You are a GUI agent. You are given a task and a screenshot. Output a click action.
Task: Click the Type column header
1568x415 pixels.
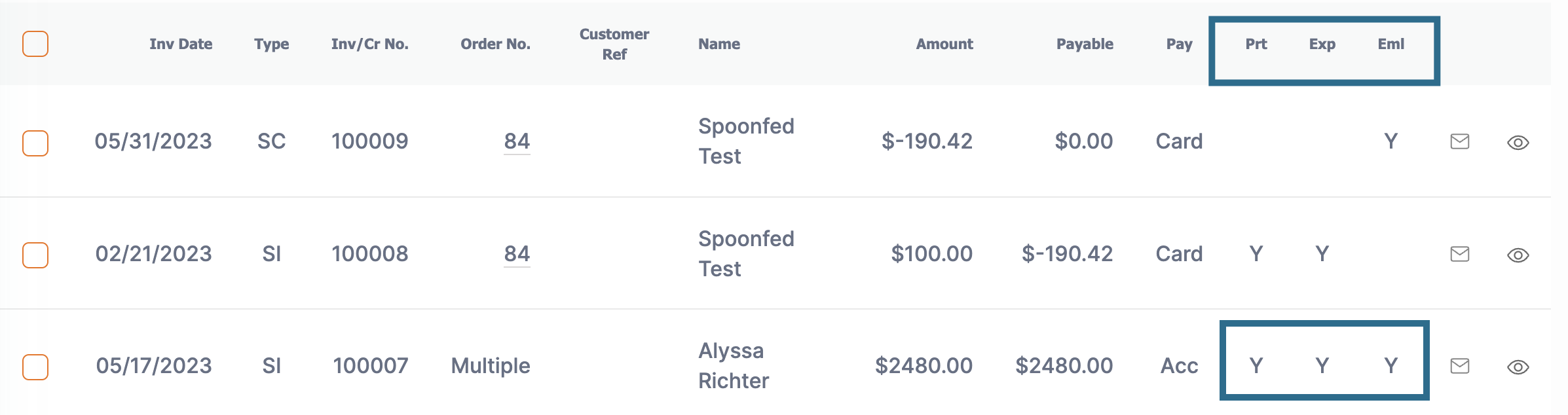[272, 44]
